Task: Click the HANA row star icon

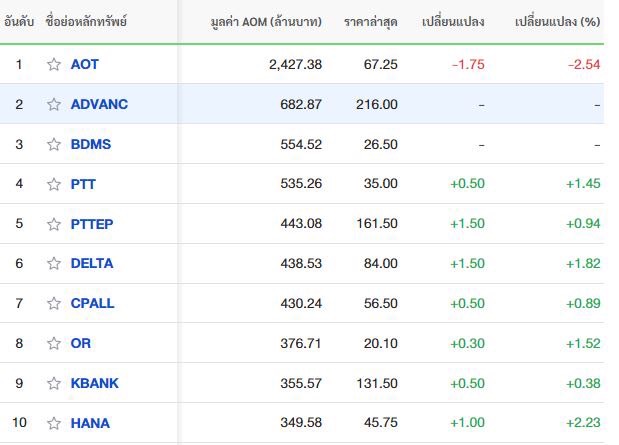Action: tap(54, 423)
